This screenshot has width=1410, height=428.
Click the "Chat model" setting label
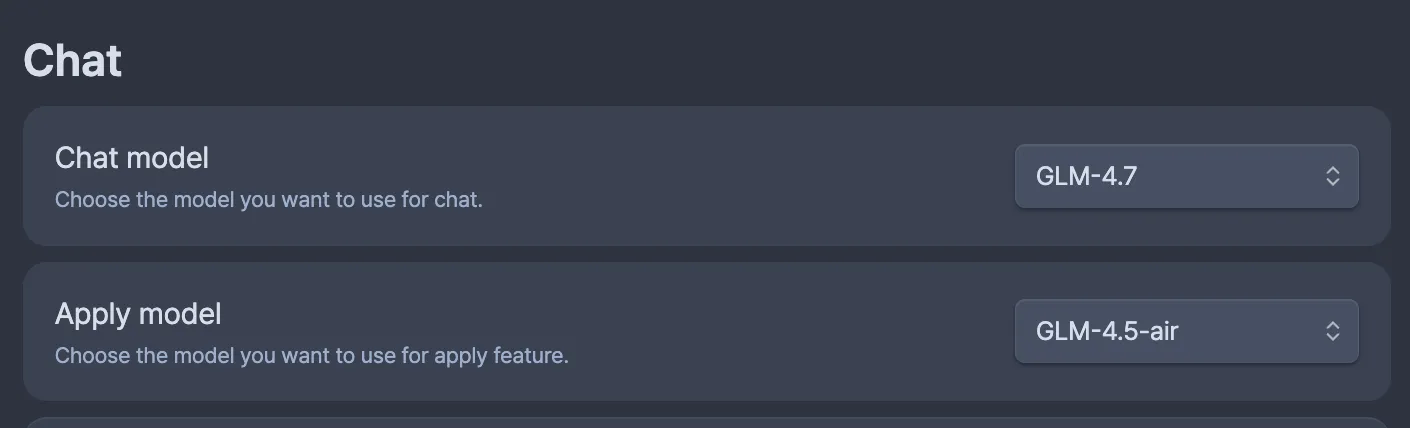tap(132, 158)
